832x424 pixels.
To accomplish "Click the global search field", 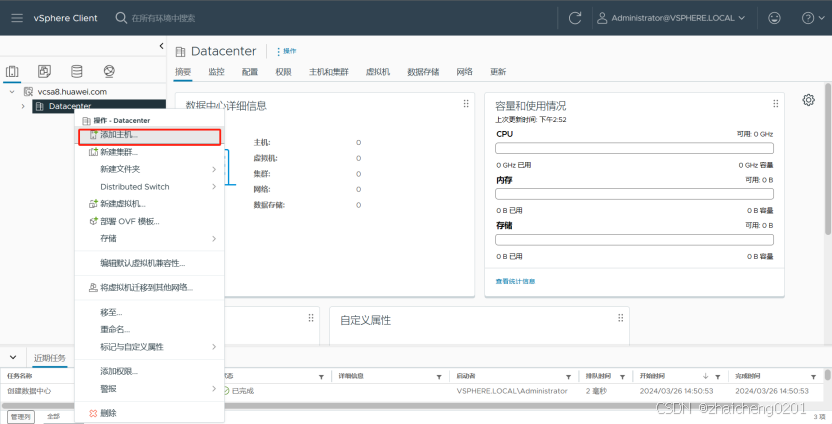I will (x=163, y=18).
